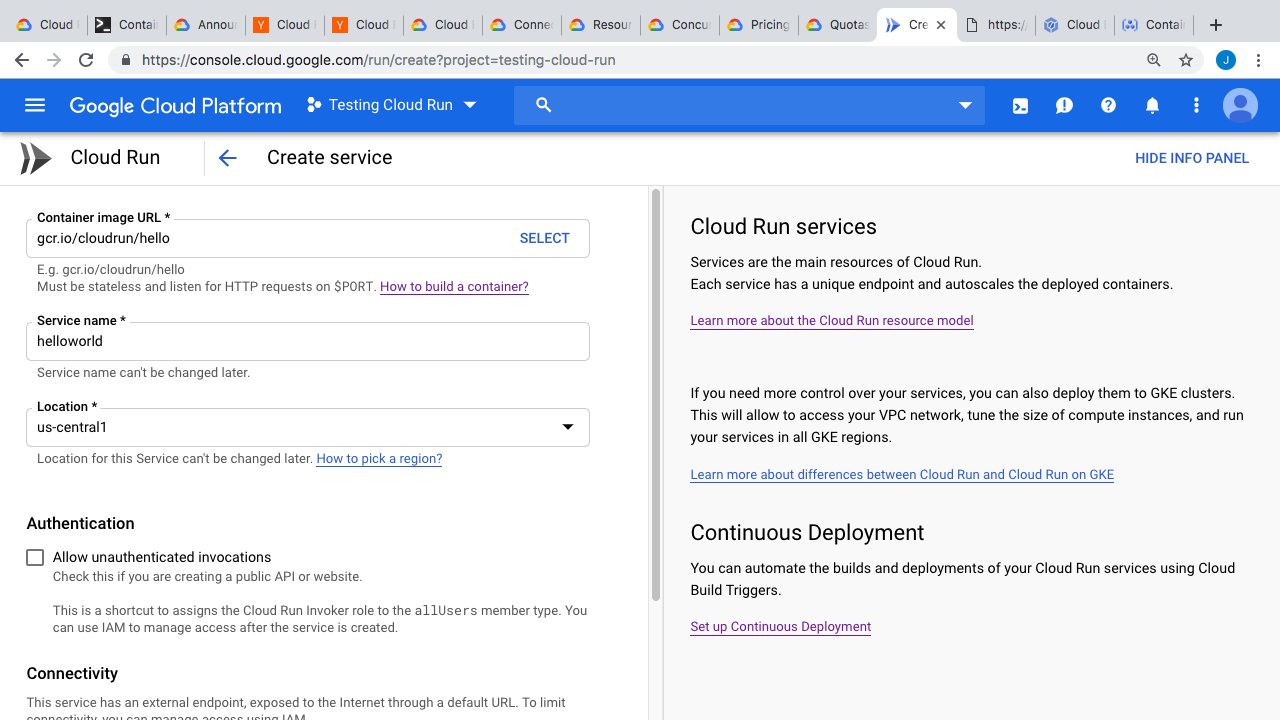Click into Service name field
The height and width of the screenshot is (720, 1280).
tap(308, 341)
